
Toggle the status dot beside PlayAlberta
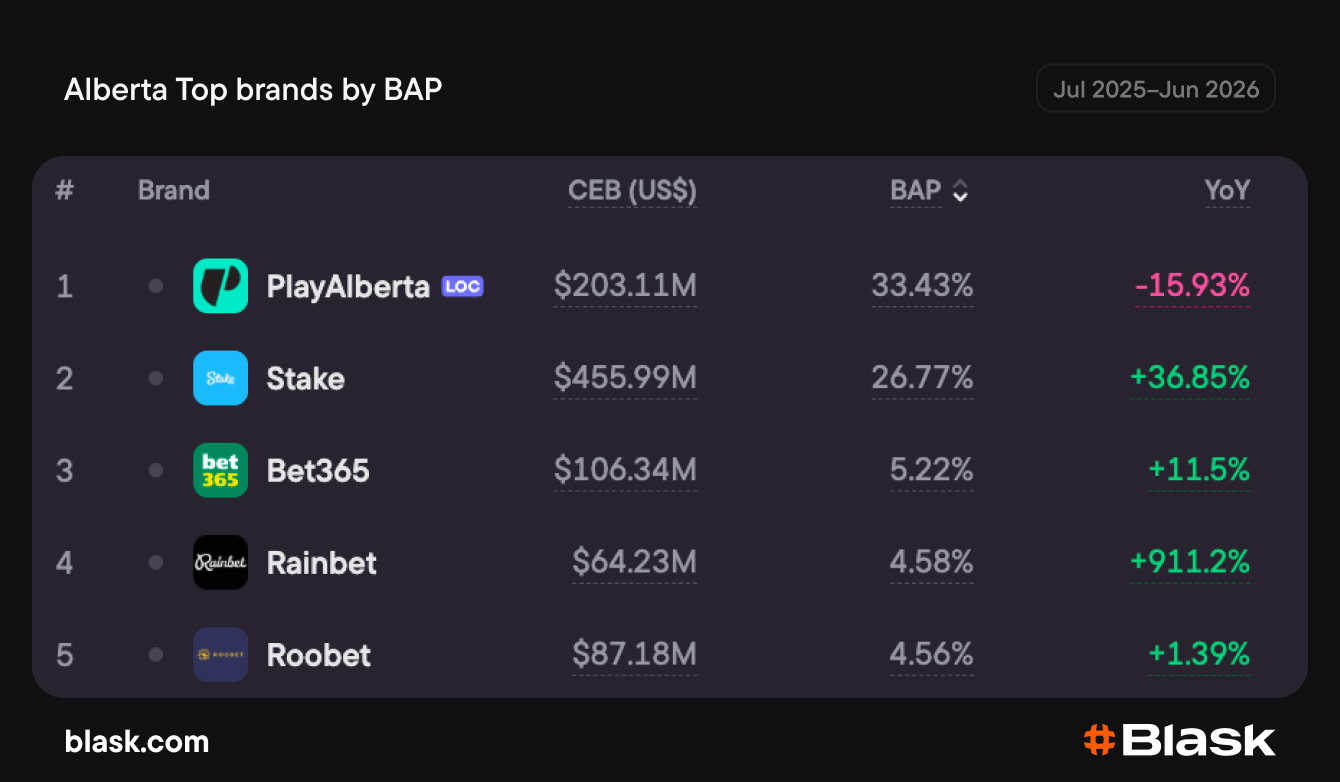pos(155,286)
